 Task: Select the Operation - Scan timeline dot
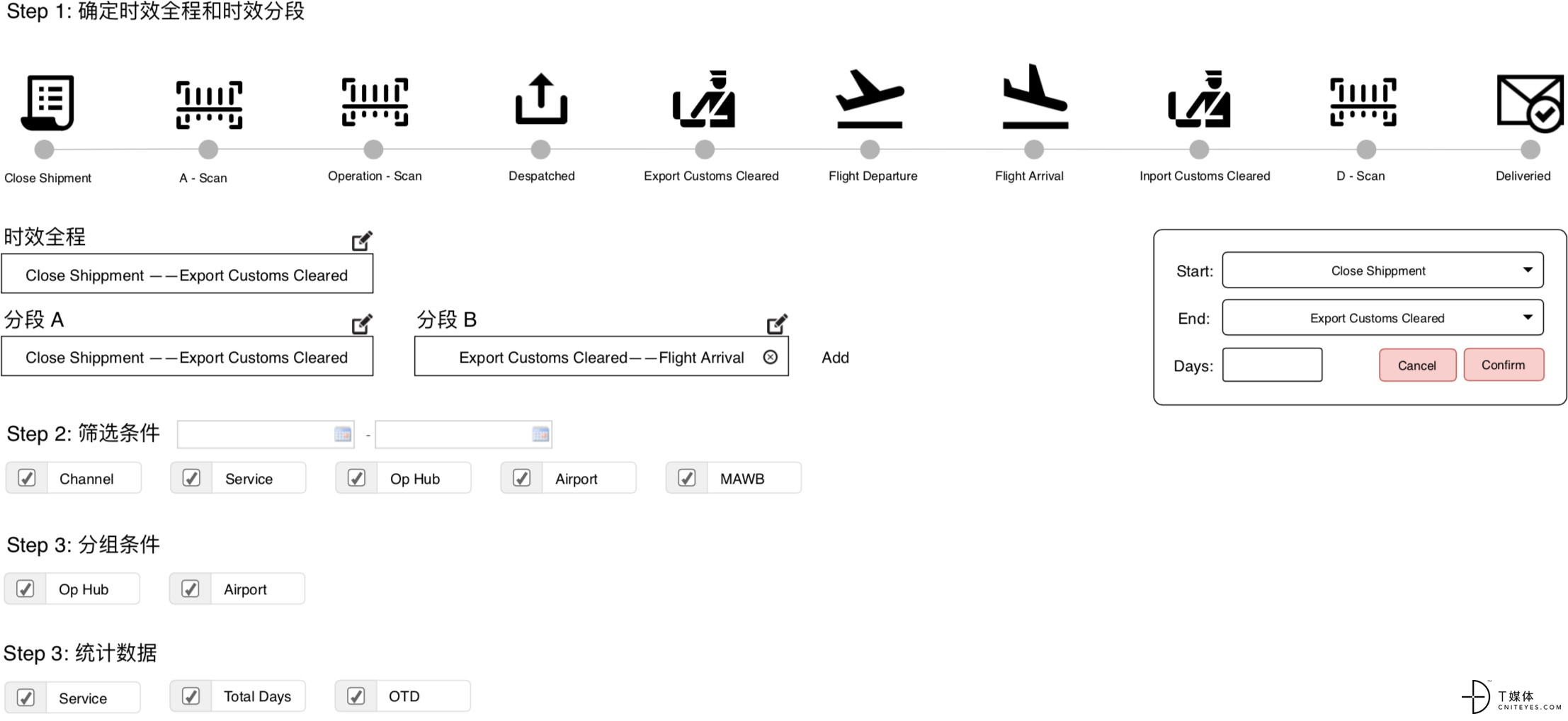(x=373, y=149)
